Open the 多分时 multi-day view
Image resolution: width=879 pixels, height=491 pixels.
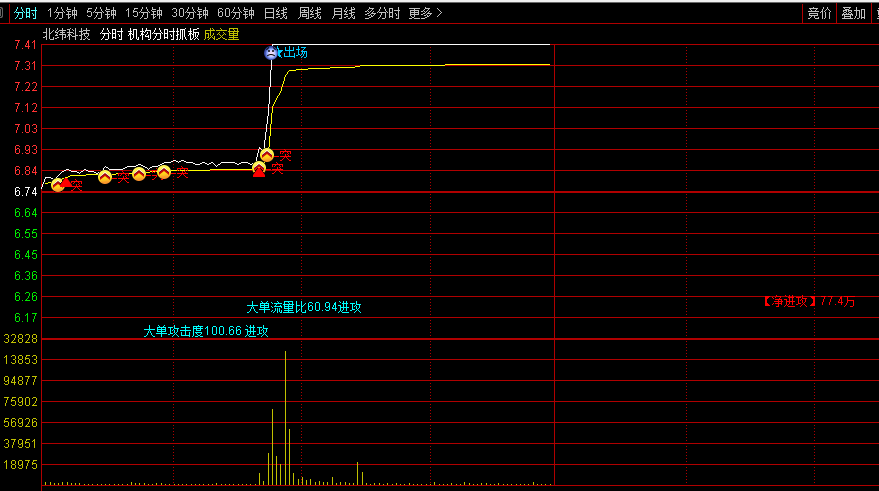click(382, 13)
